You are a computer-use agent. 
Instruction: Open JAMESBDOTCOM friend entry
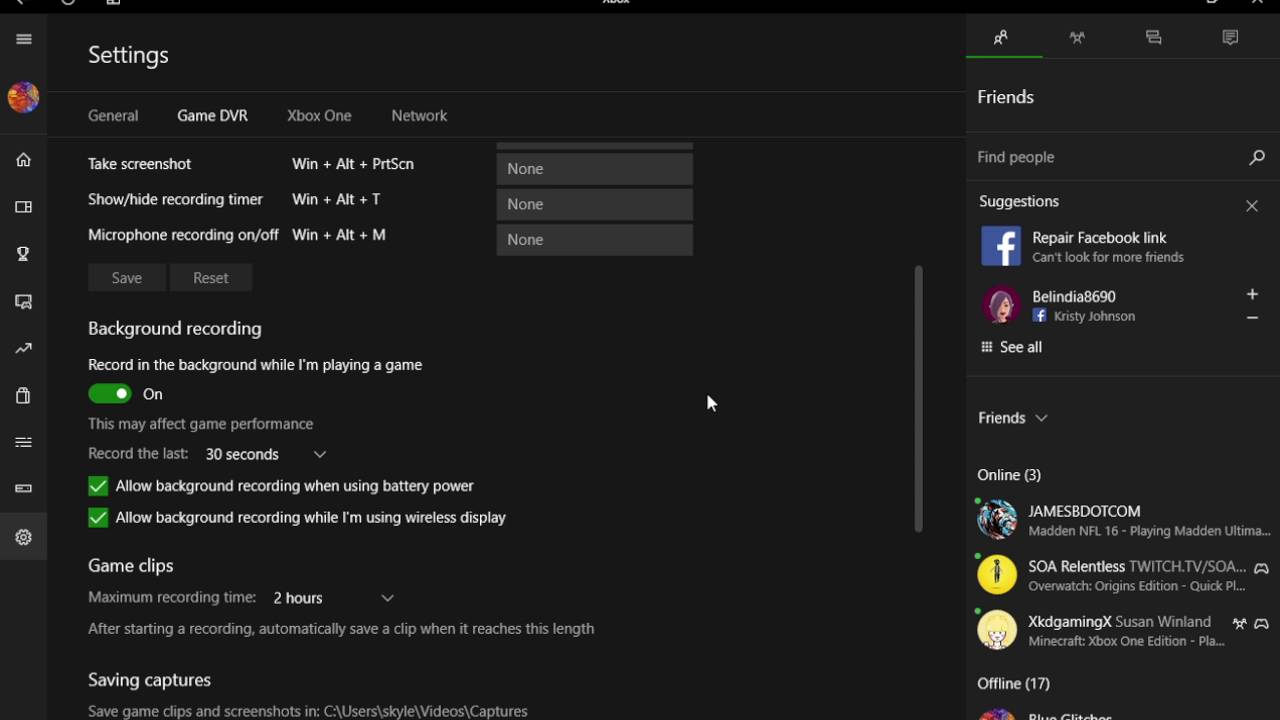(x=1123, y=520)
